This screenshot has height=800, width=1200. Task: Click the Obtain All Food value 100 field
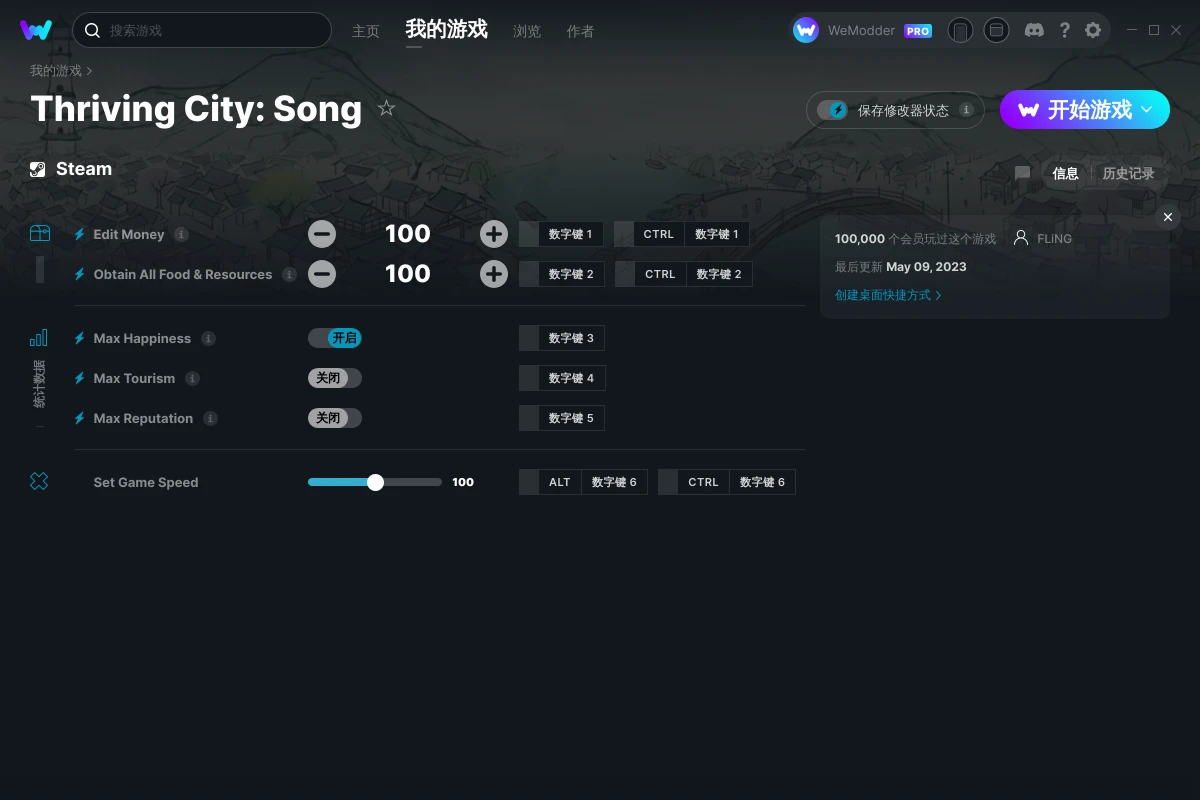pyautogui.click(x=408, y=274)
